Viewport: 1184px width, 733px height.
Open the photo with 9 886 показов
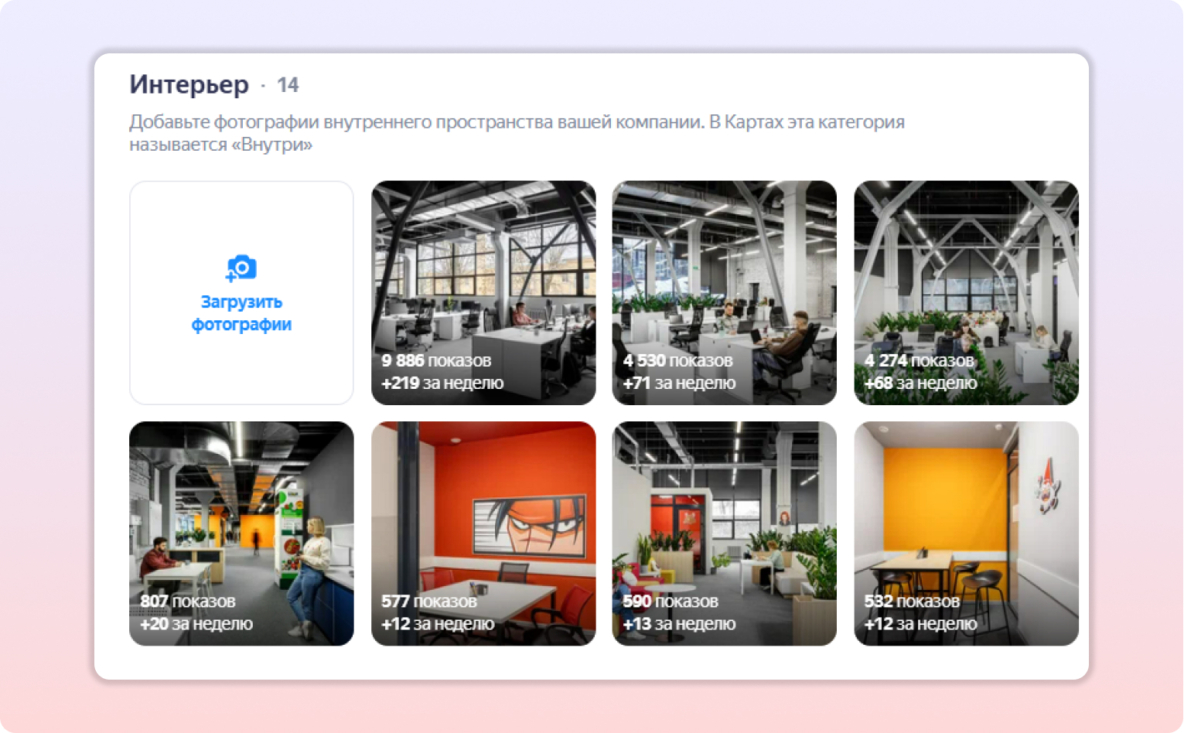click(x=483, y=293)
